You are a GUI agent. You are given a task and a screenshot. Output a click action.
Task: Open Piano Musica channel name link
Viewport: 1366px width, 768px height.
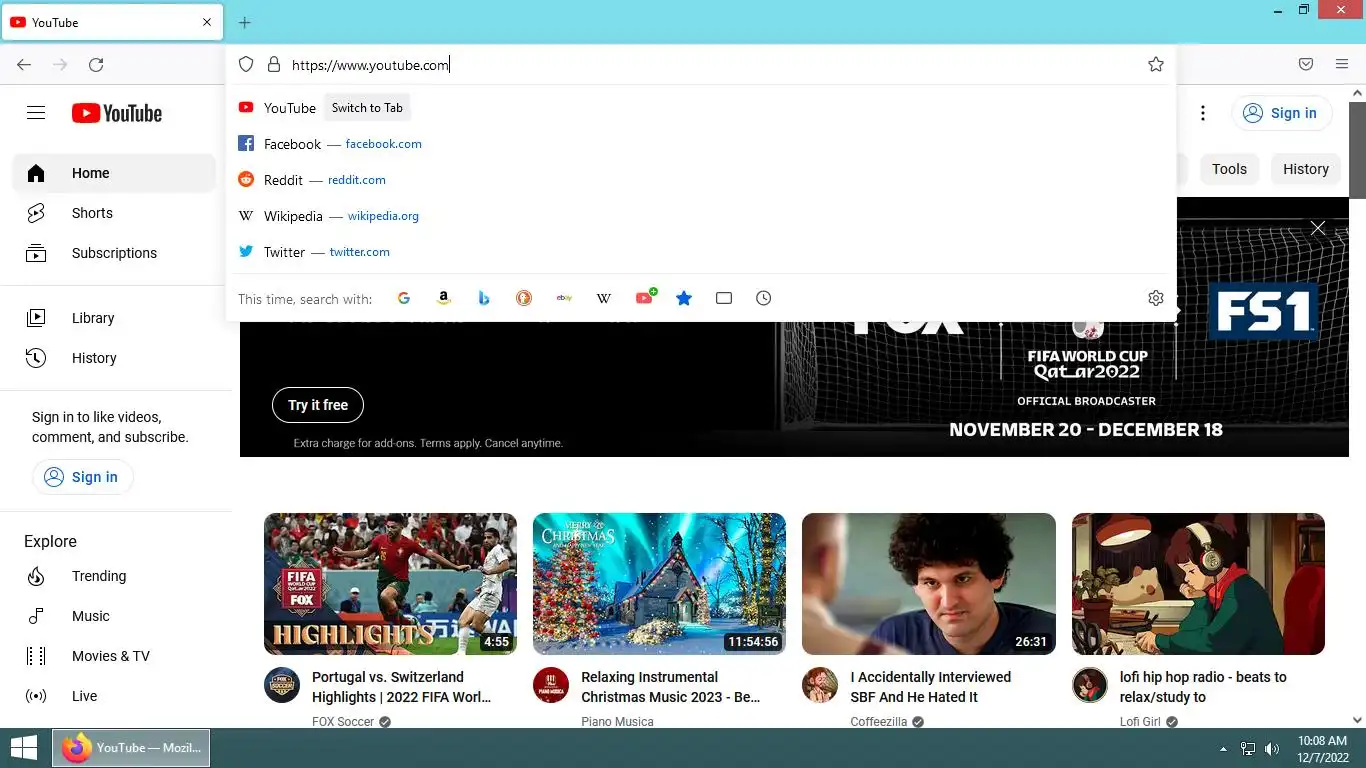(x=617, y=721)
